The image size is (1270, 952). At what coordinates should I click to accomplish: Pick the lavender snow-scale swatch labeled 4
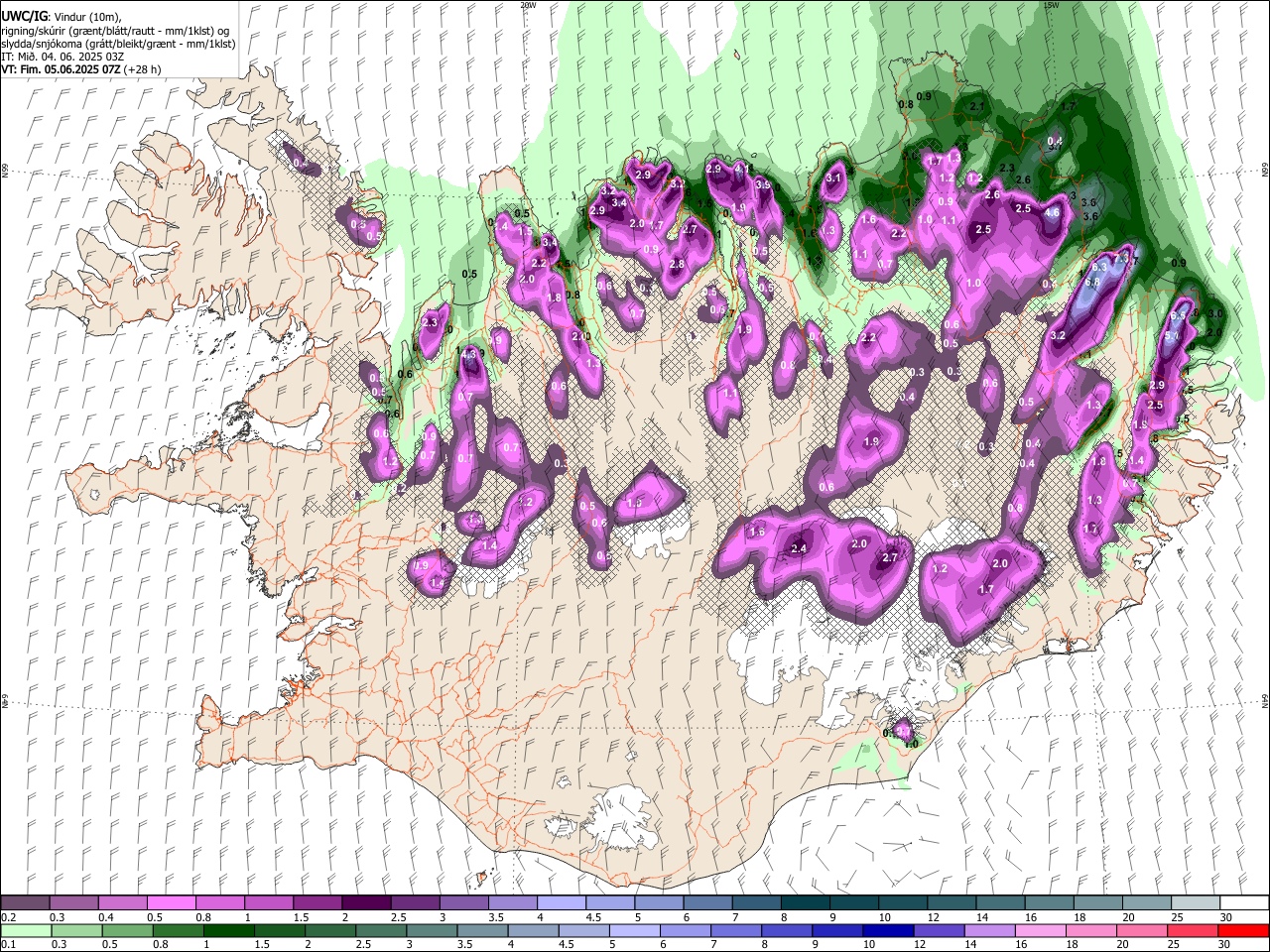(x=562, y=902)
